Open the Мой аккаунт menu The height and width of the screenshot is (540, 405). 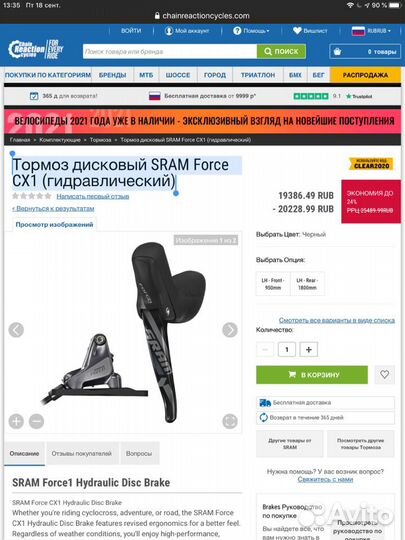pyautogui.click(x=187, y=31)
